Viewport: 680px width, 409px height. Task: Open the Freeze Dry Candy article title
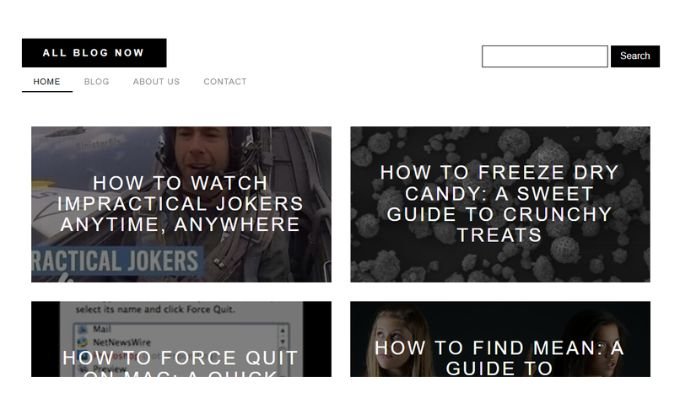tap(500, 204)
